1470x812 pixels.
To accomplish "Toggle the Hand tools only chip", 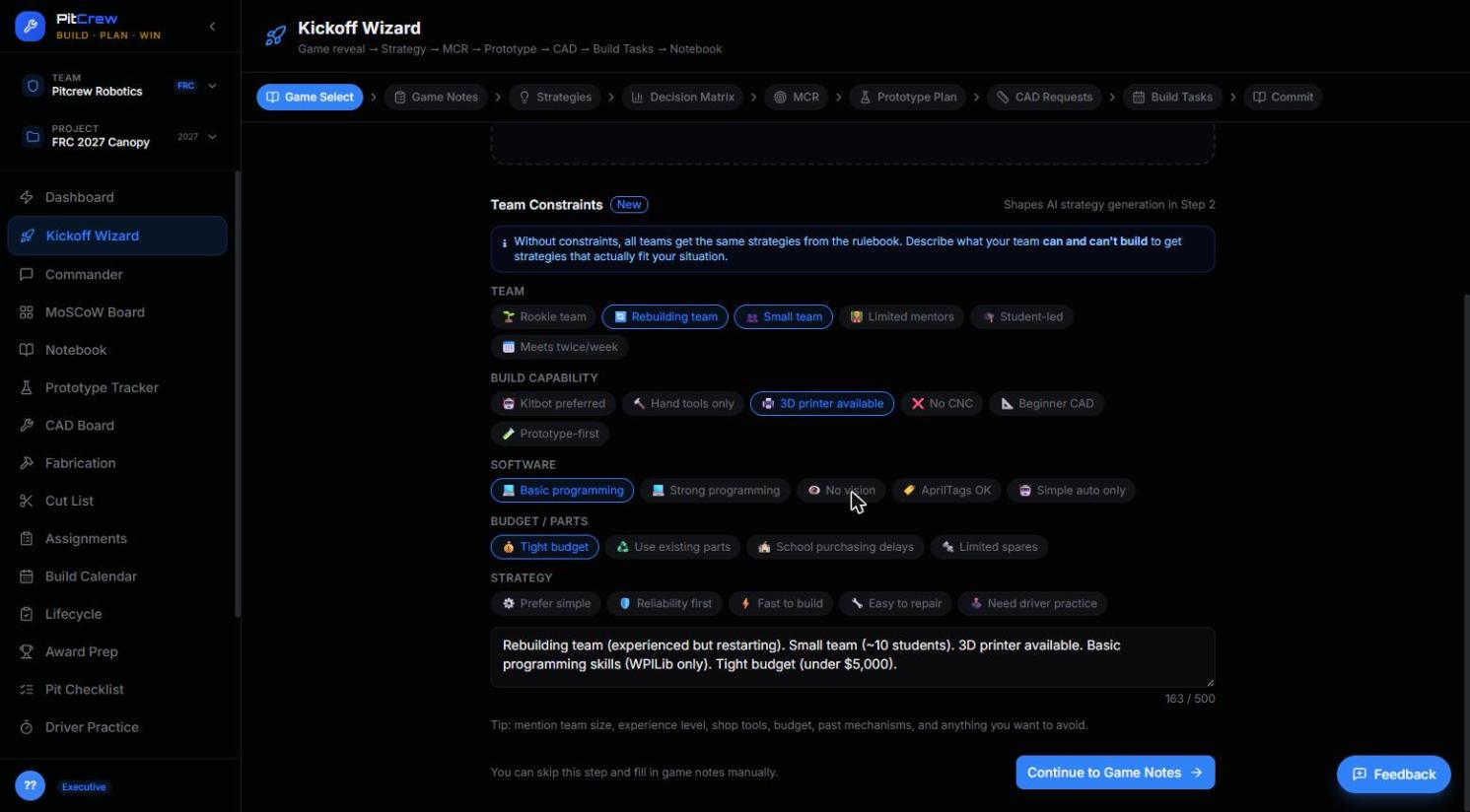I will 683,403.
